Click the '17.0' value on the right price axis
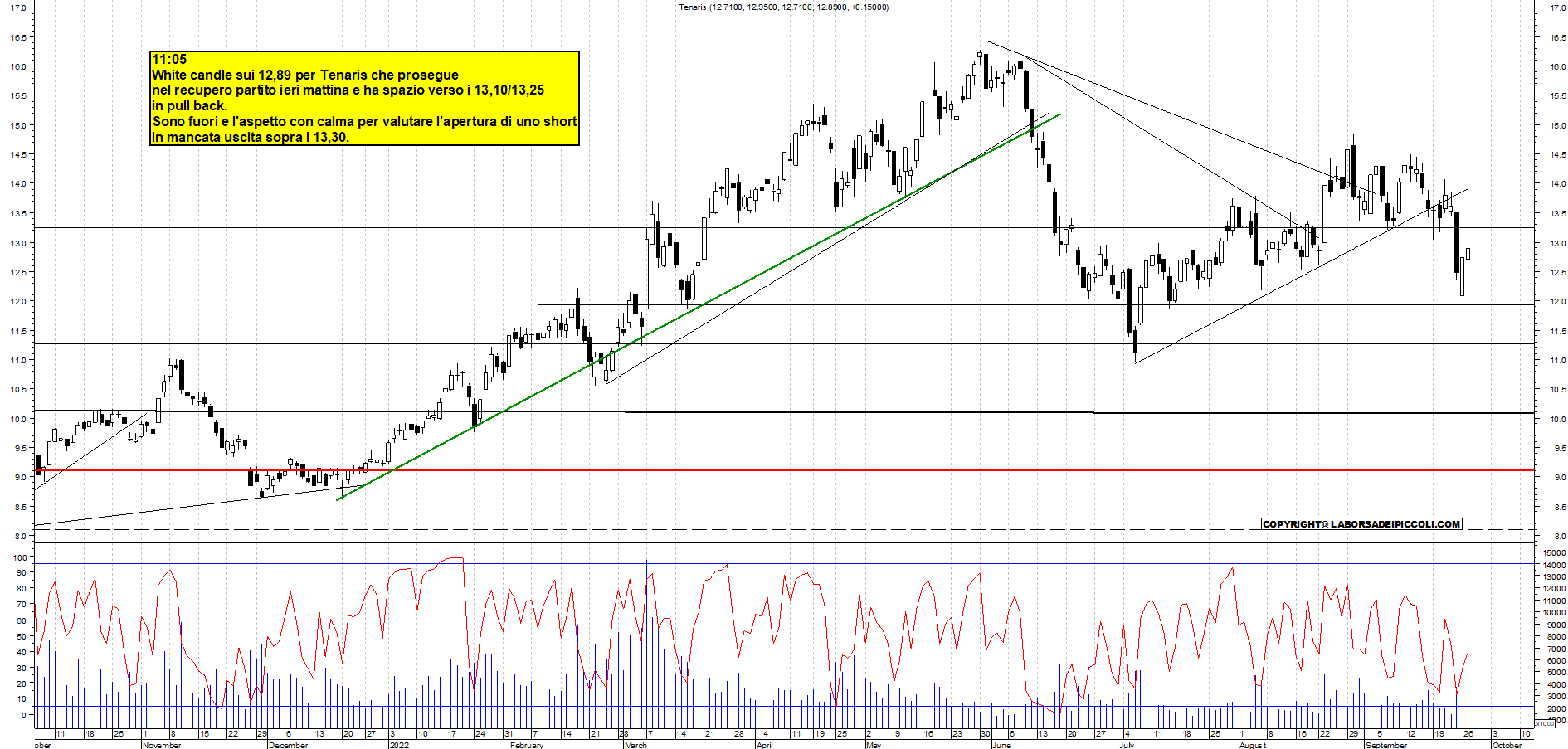The image size is (1568, 749). [1558, 7]
